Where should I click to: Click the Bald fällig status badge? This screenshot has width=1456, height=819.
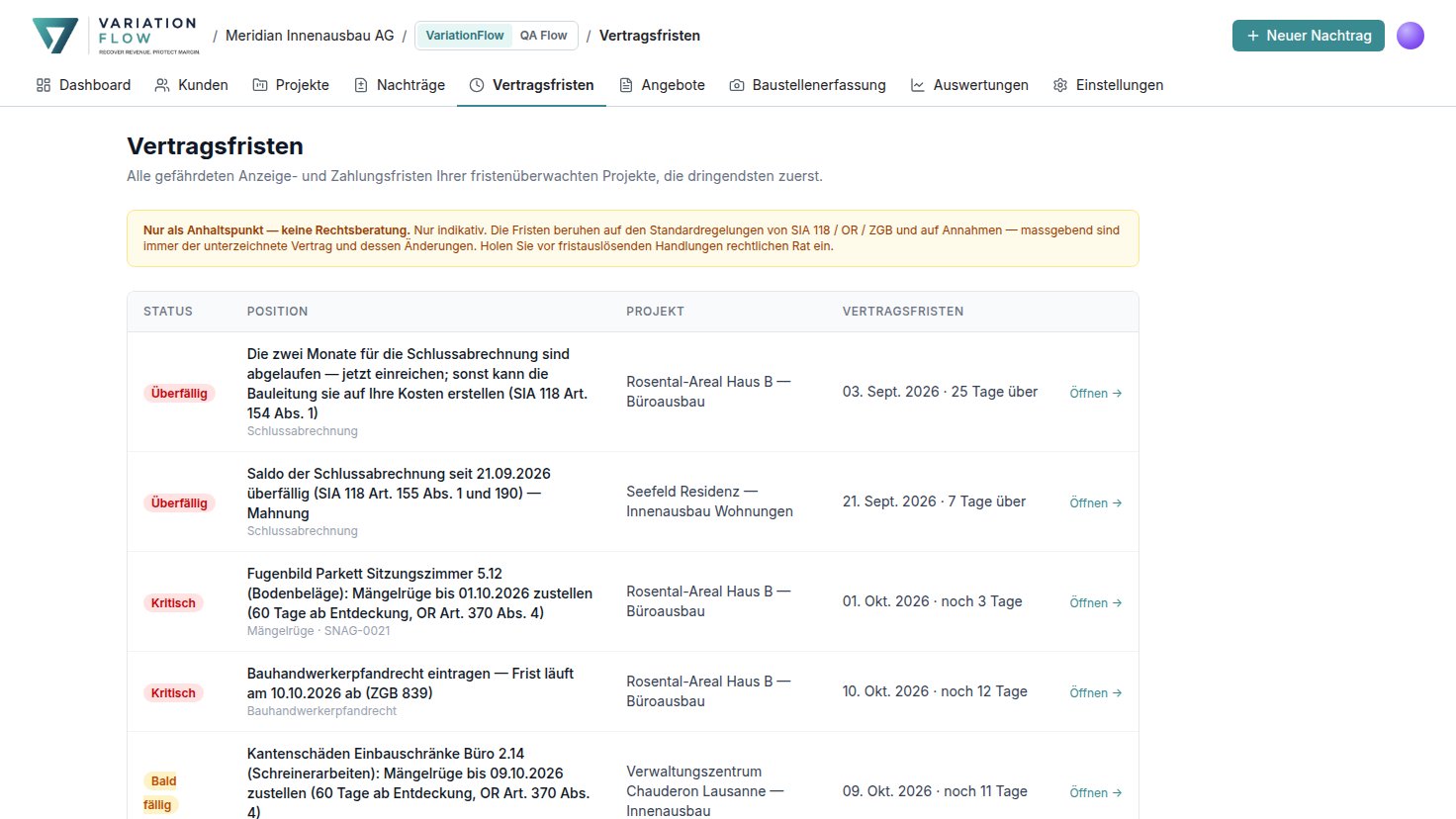160,792
